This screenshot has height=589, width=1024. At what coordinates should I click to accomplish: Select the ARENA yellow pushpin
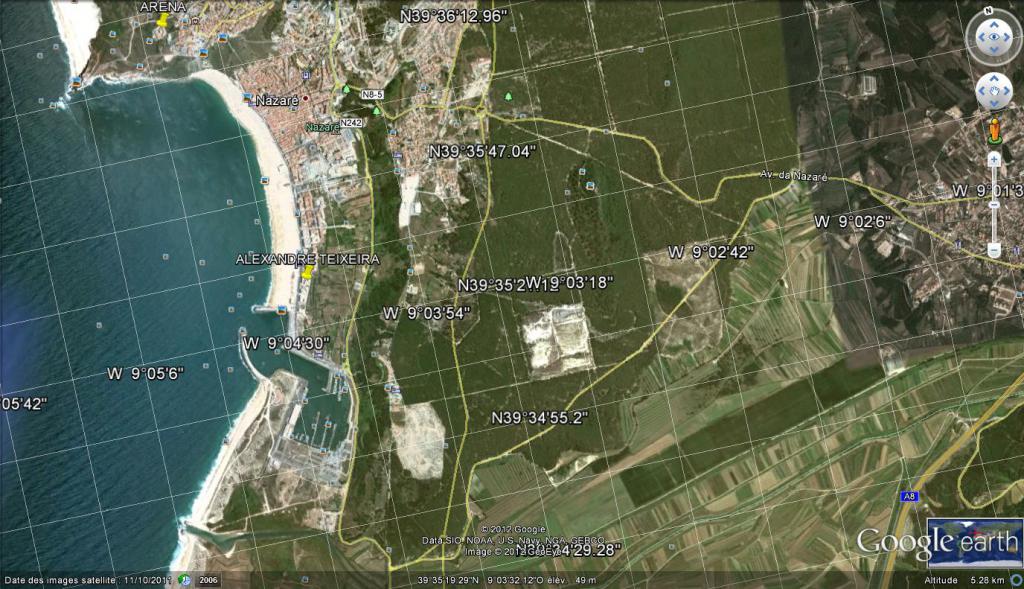[x=162, y=22]
